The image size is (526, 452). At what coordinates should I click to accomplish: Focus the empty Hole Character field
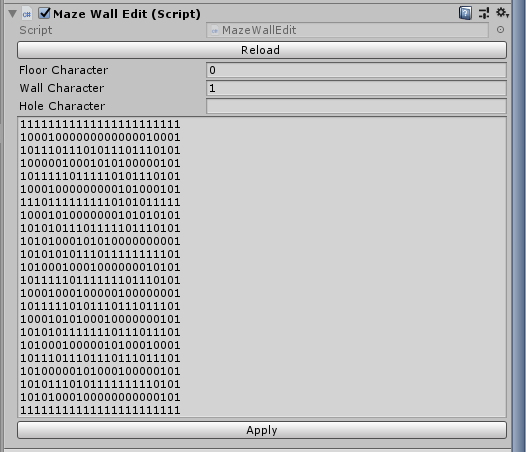[356, 106]
